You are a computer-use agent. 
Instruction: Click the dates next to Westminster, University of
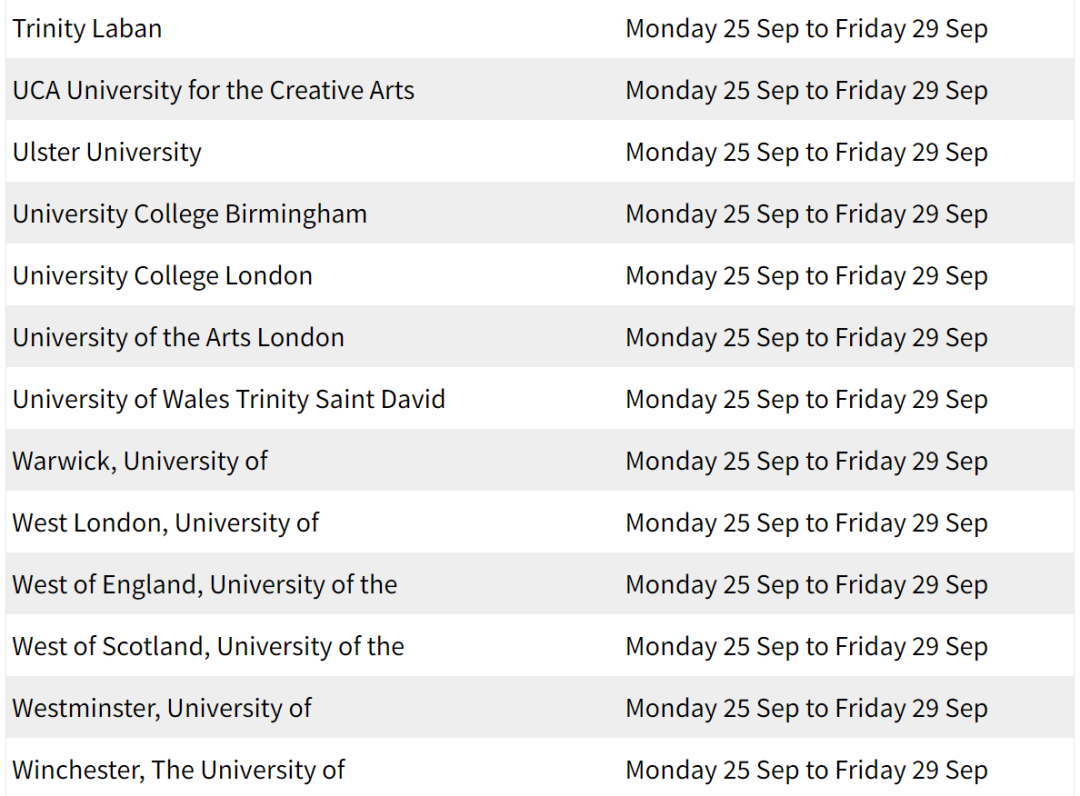click(807, 709)
